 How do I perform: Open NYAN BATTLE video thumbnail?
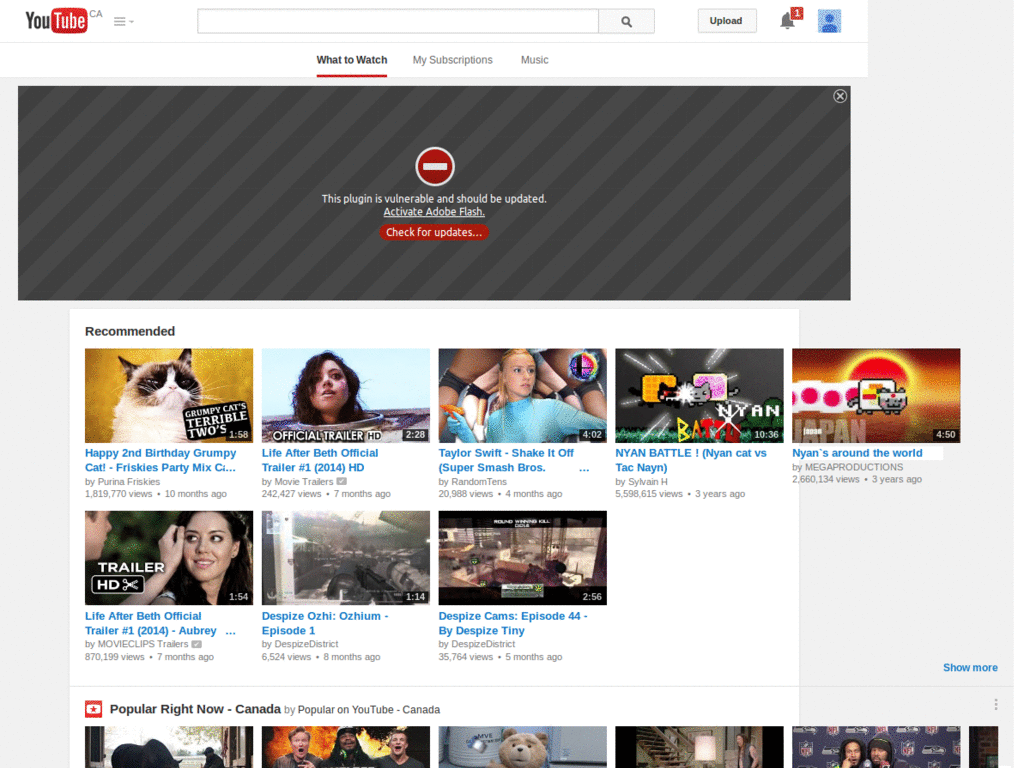point(699,395)
